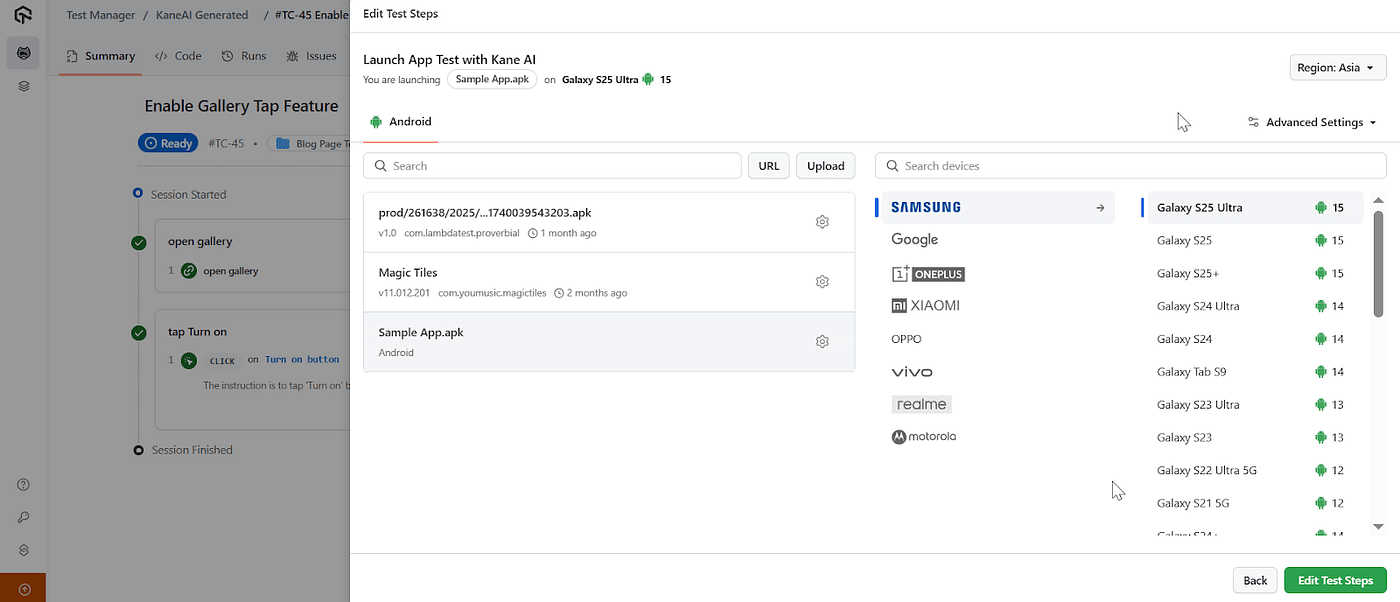This screenshot has width=1400, height=602.
Task: Click the Samsung brand arrow icon
Action: 1100,208
